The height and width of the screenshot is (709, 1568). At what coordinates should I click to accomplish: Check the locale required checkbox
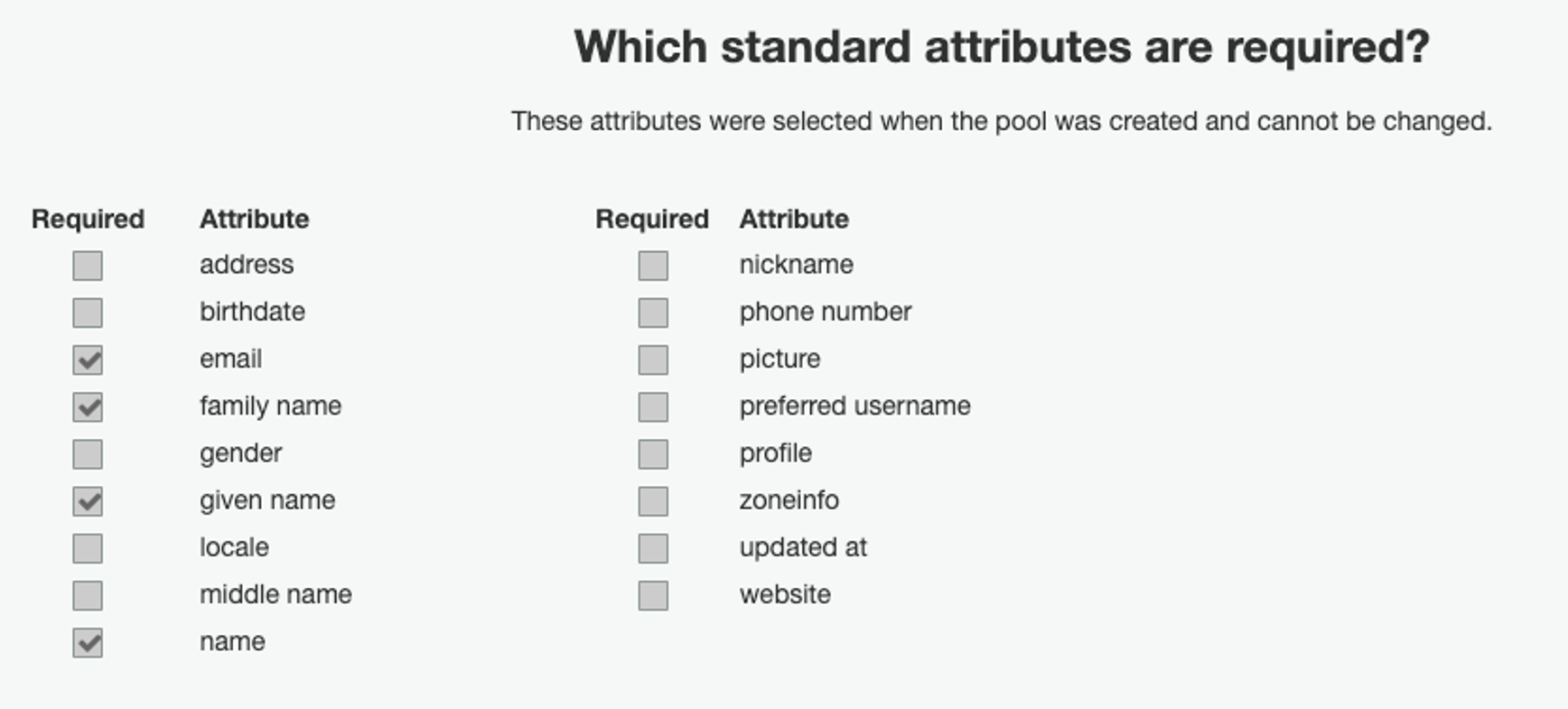88,548
